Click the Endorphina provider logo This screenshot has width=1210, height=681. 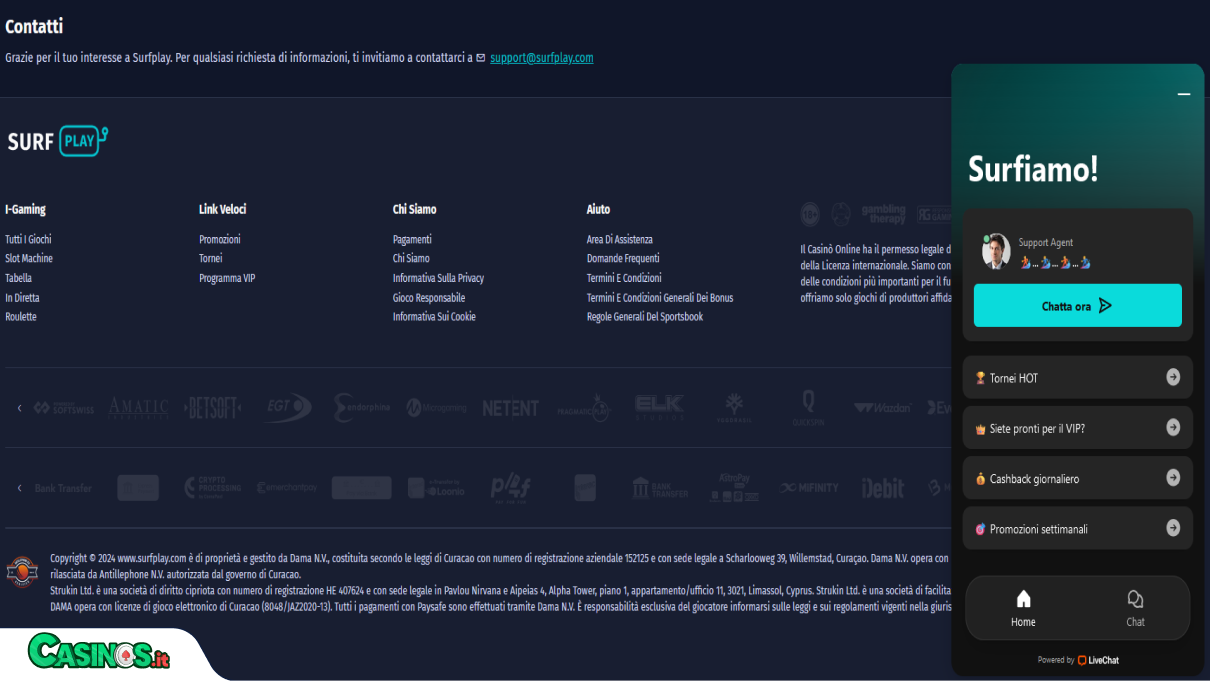tap(362, 408)
